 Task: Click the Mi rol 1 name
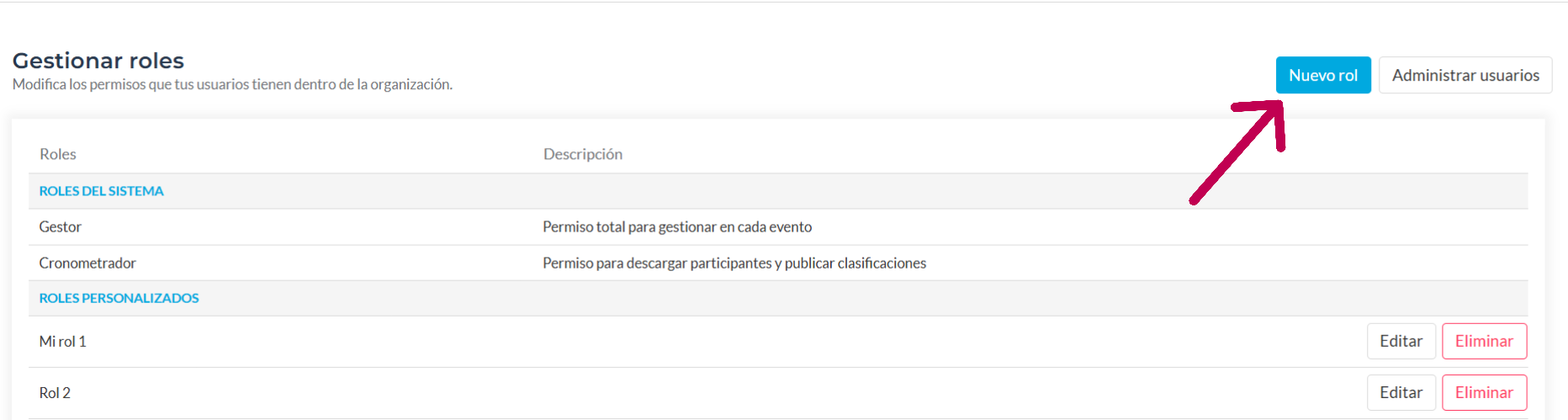click(x=62, y=341)
